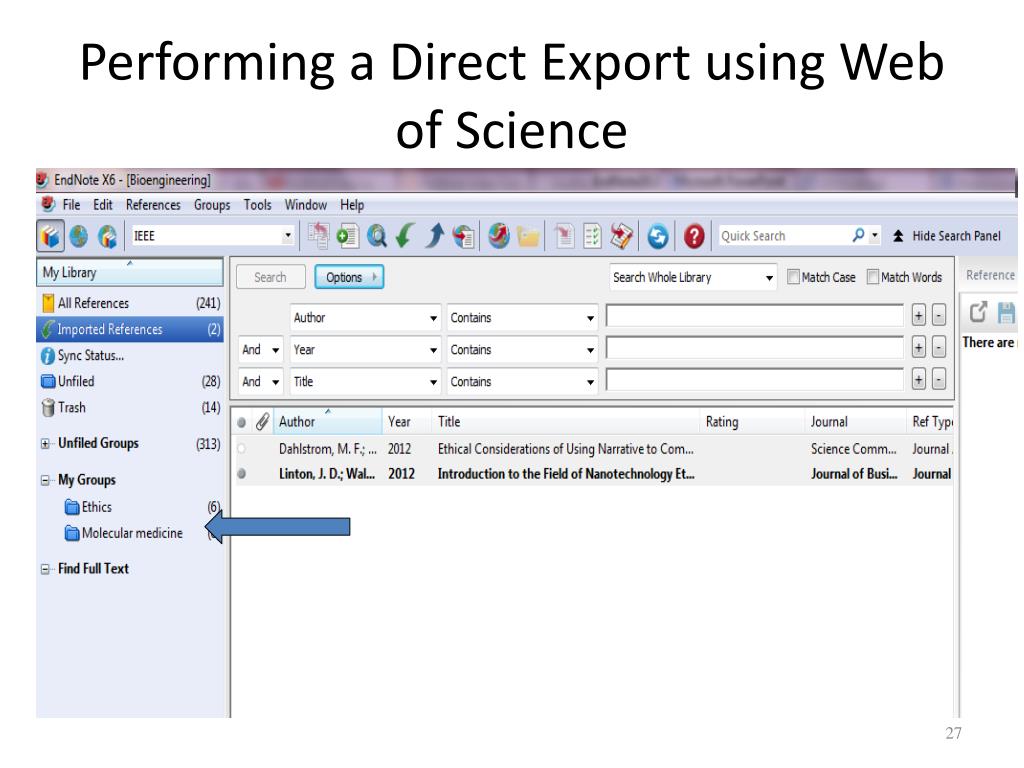Click the Format Bibliography checklist icon
1024x768 pixels.
[x=592, y=236]
